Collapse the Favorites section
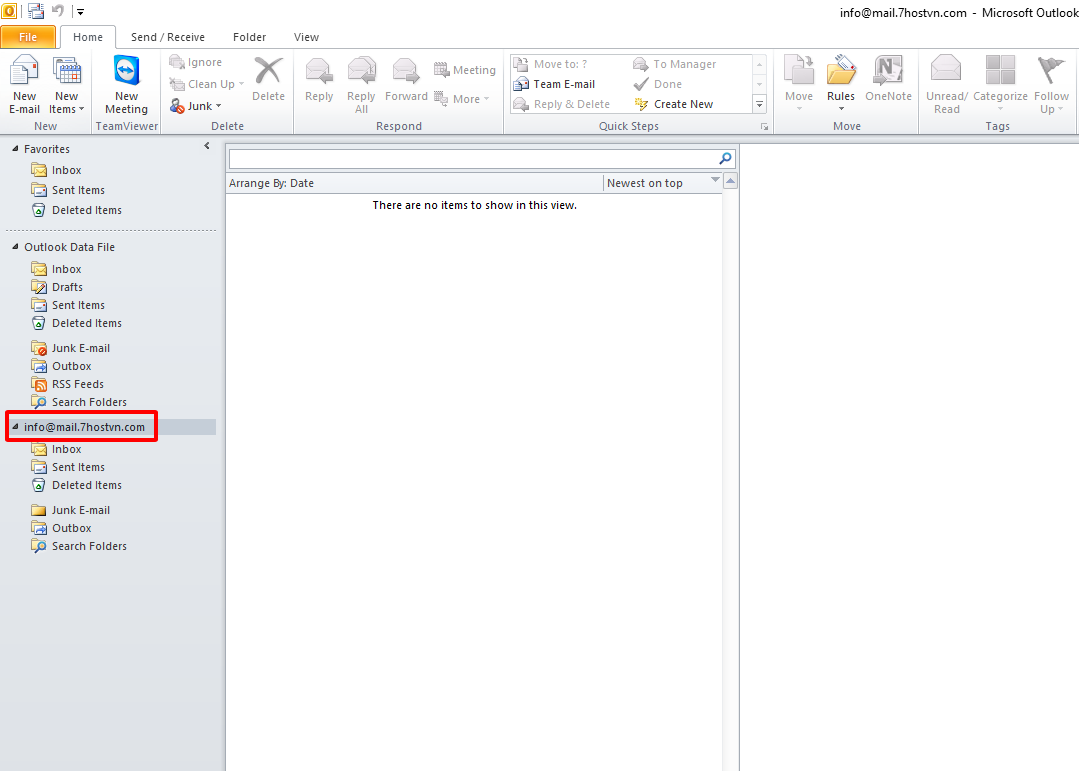 [15, 149]
